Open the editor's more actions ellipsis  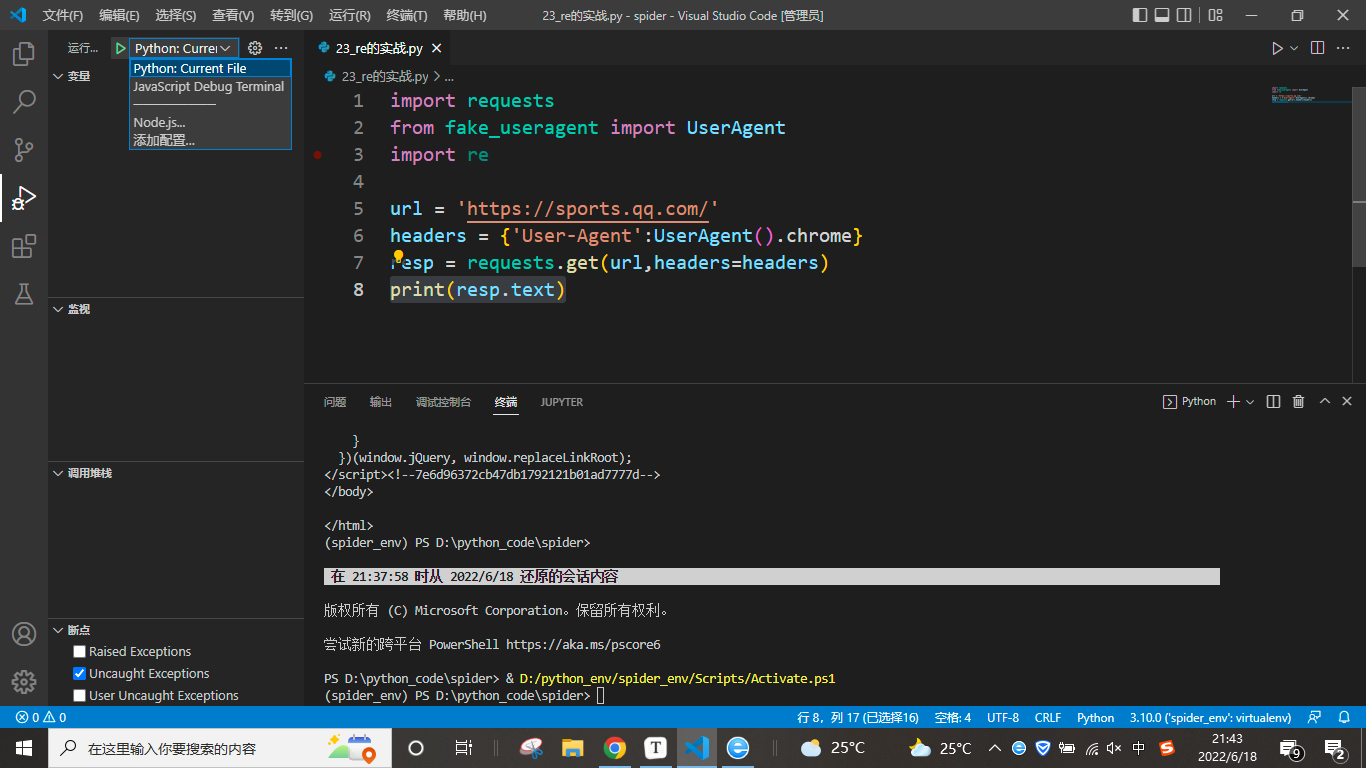[1345, 48]
